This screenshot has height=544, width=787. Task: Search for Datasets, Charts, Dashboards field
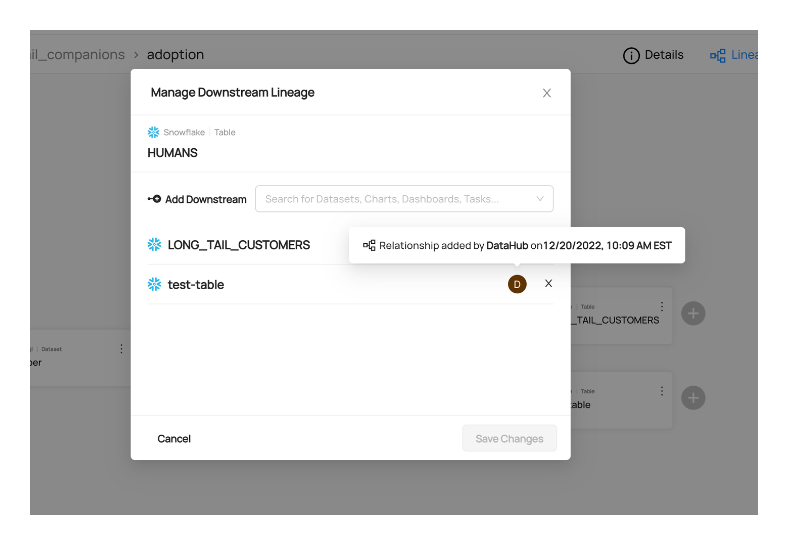(x=404, y=199)
